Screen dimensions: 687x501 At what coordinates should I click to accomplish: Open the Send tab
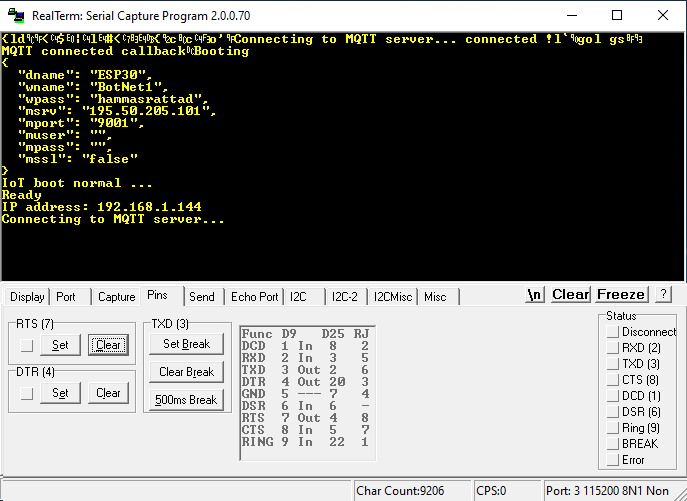click(x=201, y=297)
